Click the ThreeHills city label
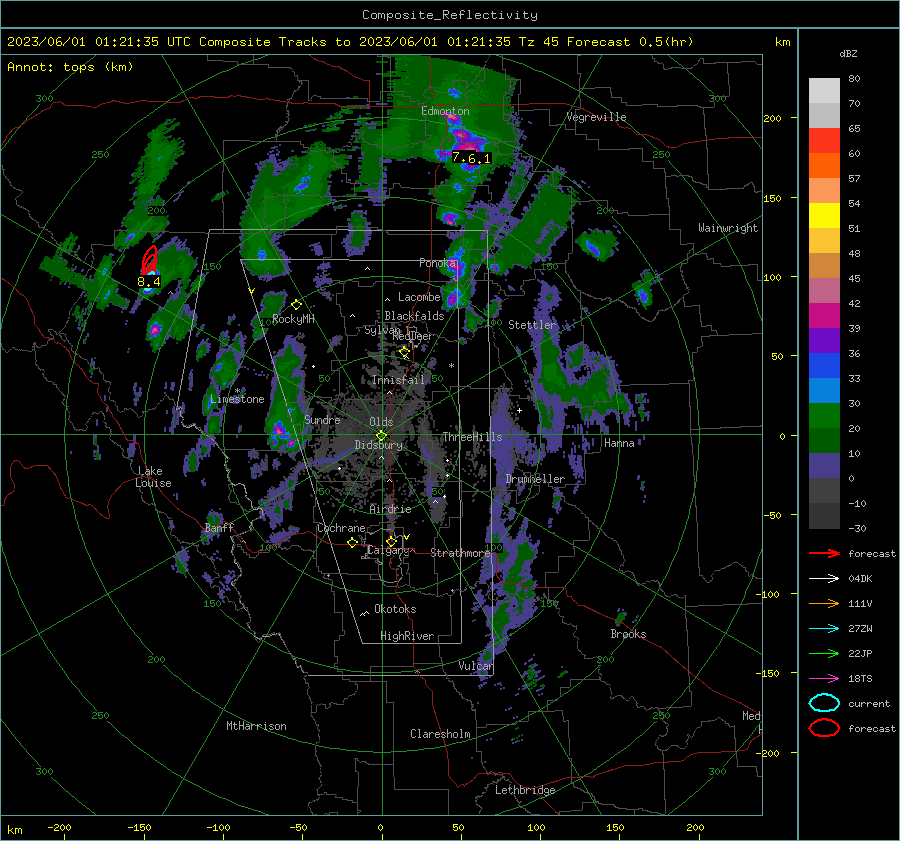Image resolution: width=900 pixels, height=841 pixels. tap(472, 437)
